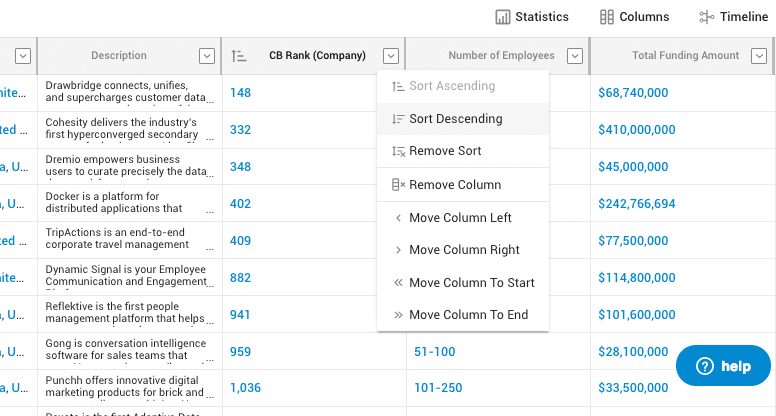Open the Statistics chart icon
Screen dimensions: 776x416
click(x=502, y=17)
